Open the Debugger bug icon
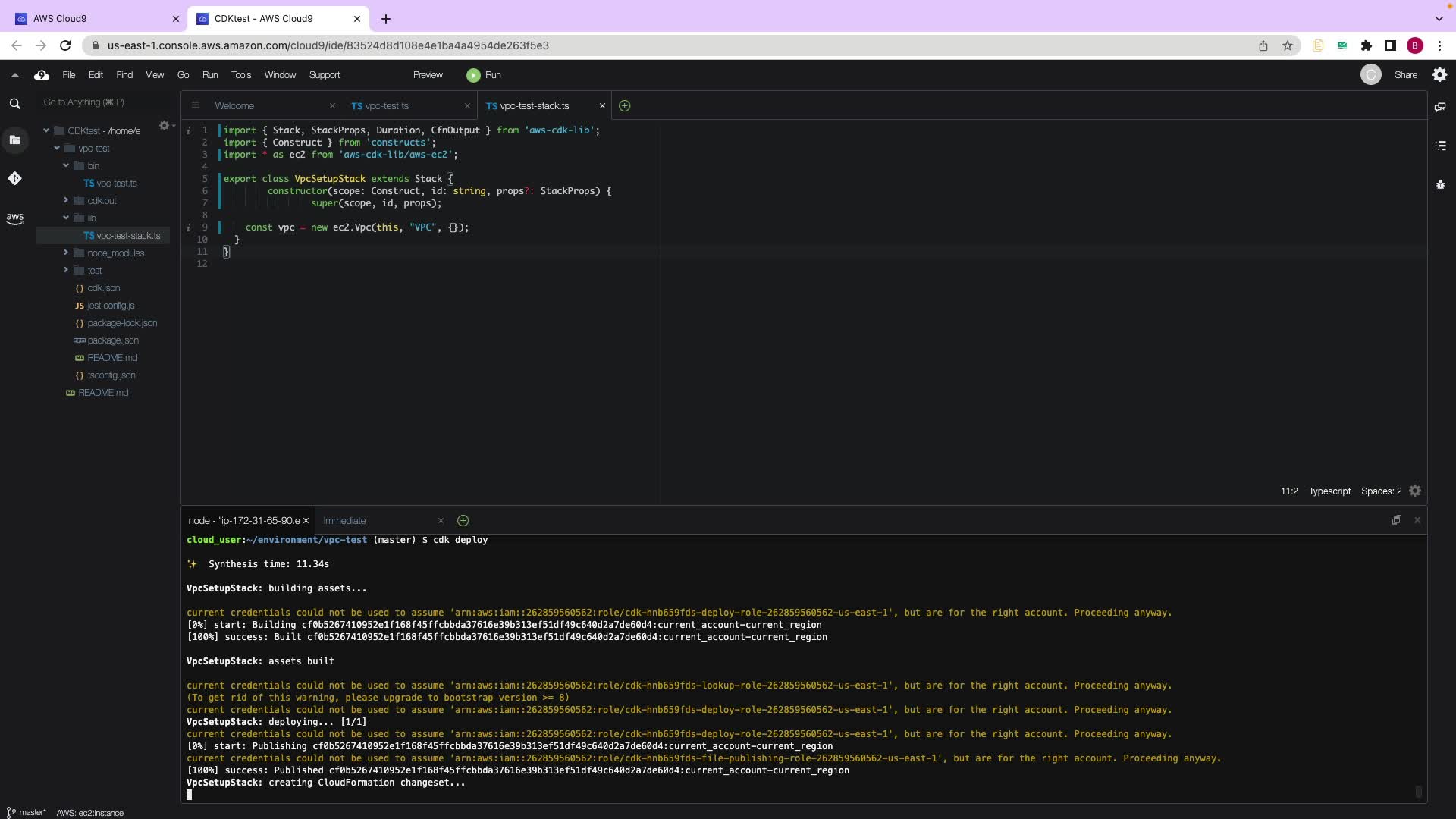Screen dimensions: 1456x819 point(1440,184)
